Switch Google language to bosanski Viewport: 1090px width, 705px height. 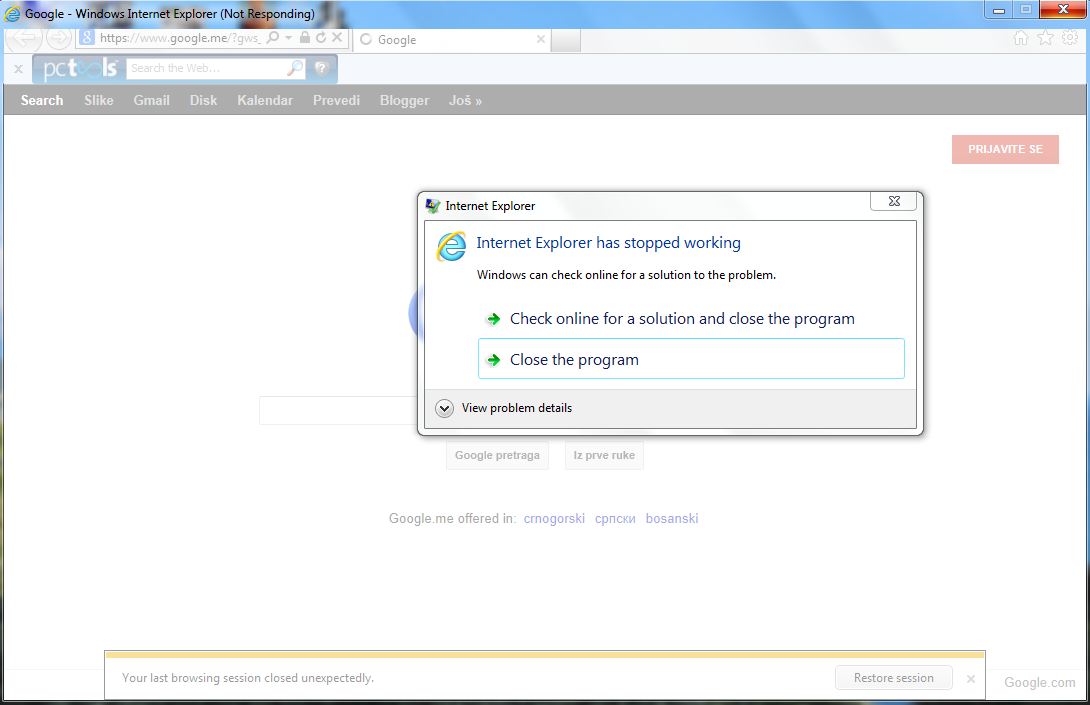pyautogui.click(x=672, y=519)
